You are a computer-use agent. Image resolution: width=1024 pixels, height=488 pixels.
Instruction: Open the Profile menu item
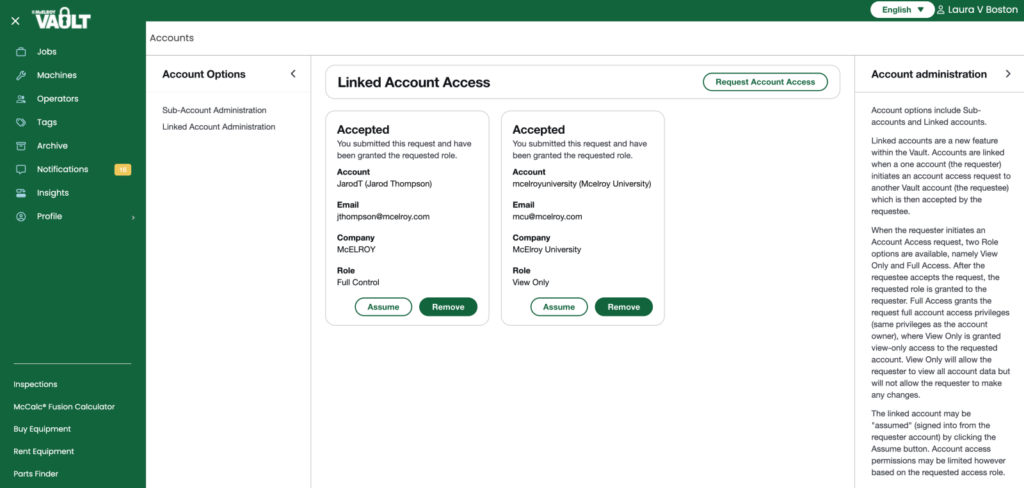50,216
